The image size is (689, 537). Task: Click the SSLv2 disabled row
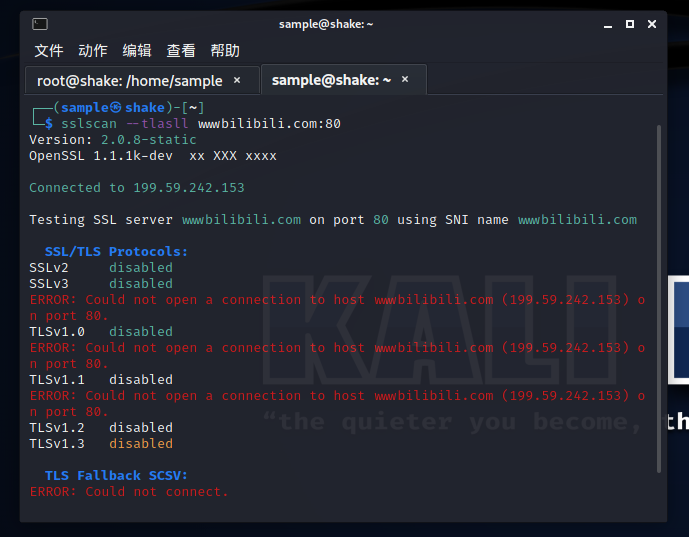tap(101, 268)
